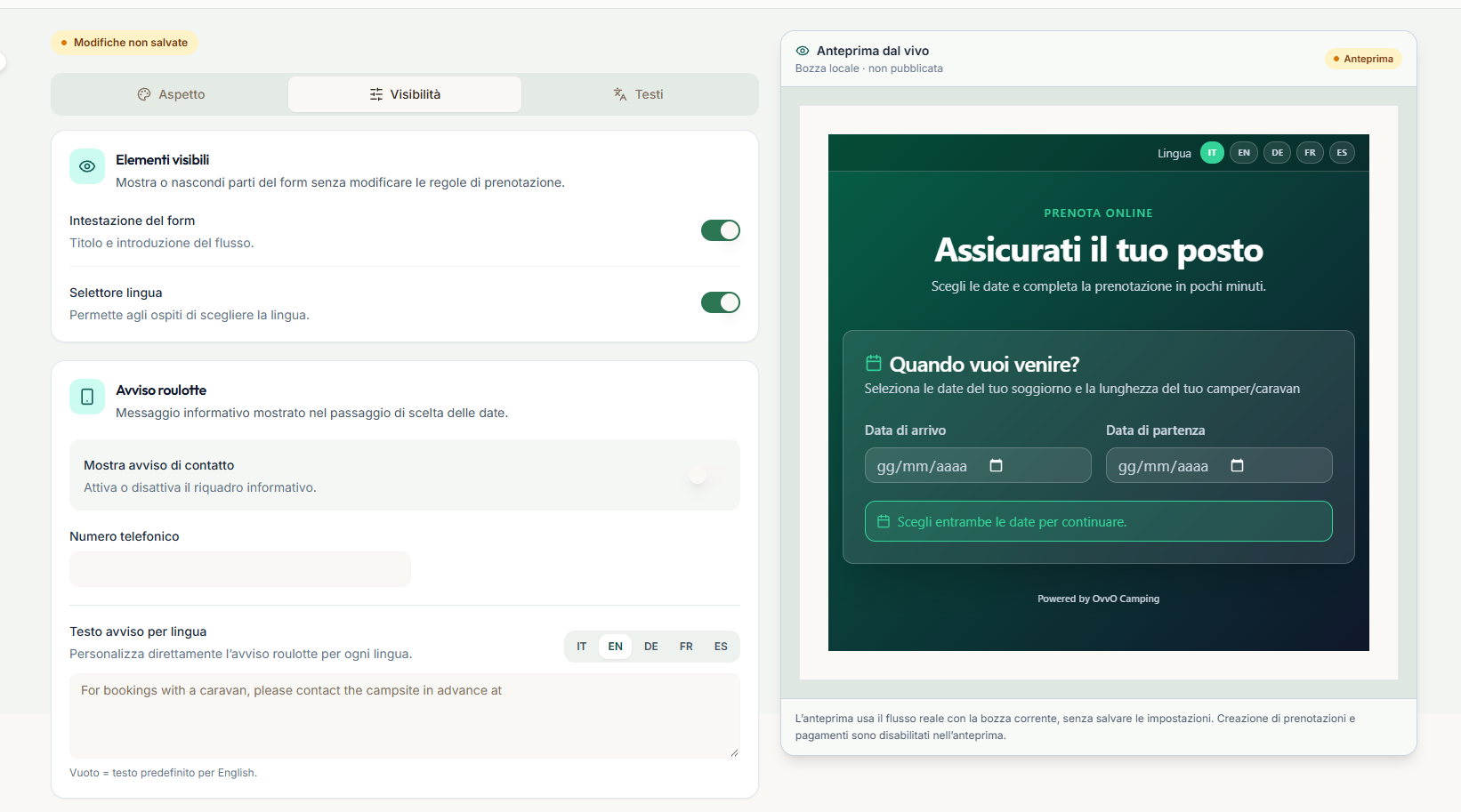Click the Numero telefonico input field
This screenshot has height=812, width=1461.
tap(240, 569)
